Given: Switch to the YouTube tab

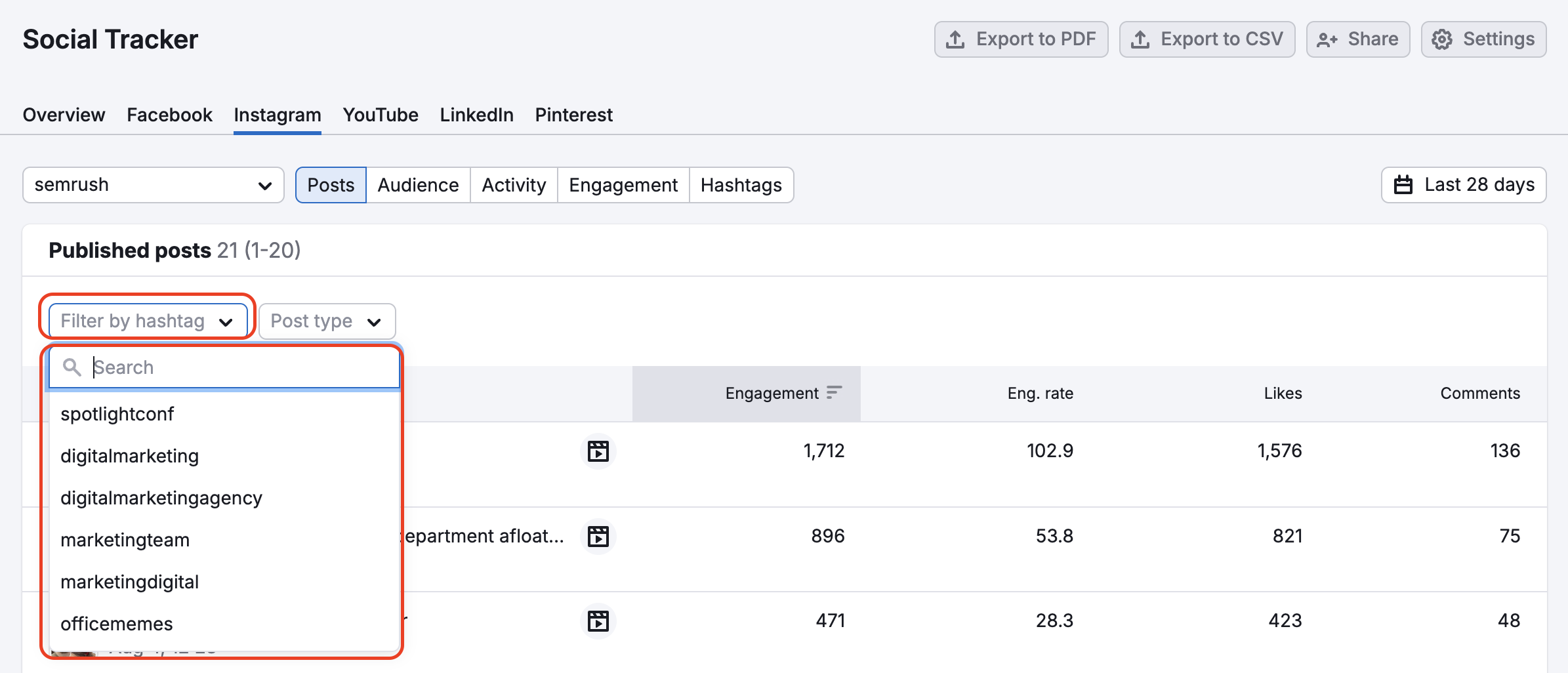Looking at the screenshot, I should point(381,115).
